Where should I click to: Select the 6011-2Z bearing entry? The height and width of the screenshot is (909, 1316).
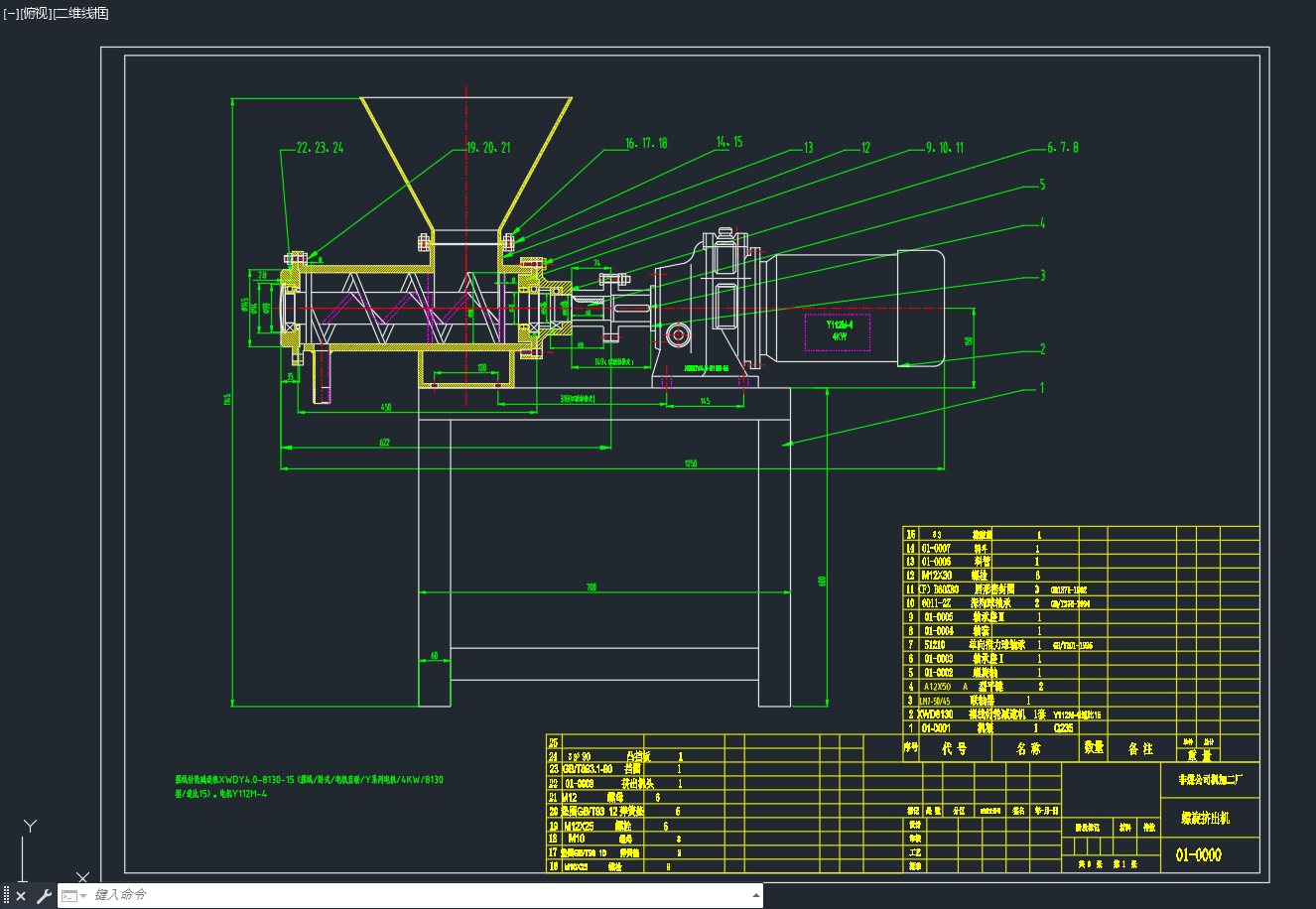[x=937, y=603]
